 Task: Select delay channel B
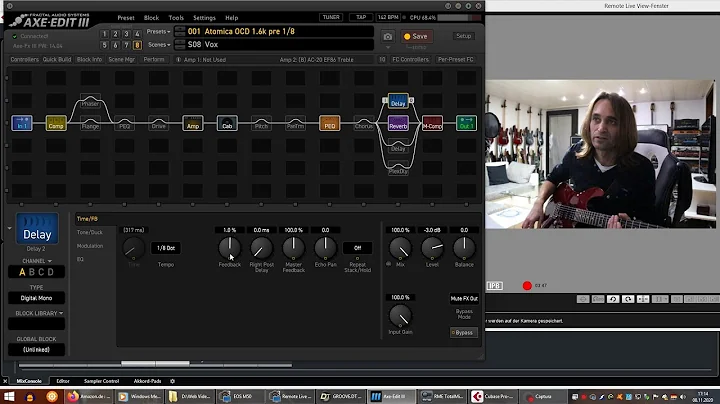click(x=32, y=272)
